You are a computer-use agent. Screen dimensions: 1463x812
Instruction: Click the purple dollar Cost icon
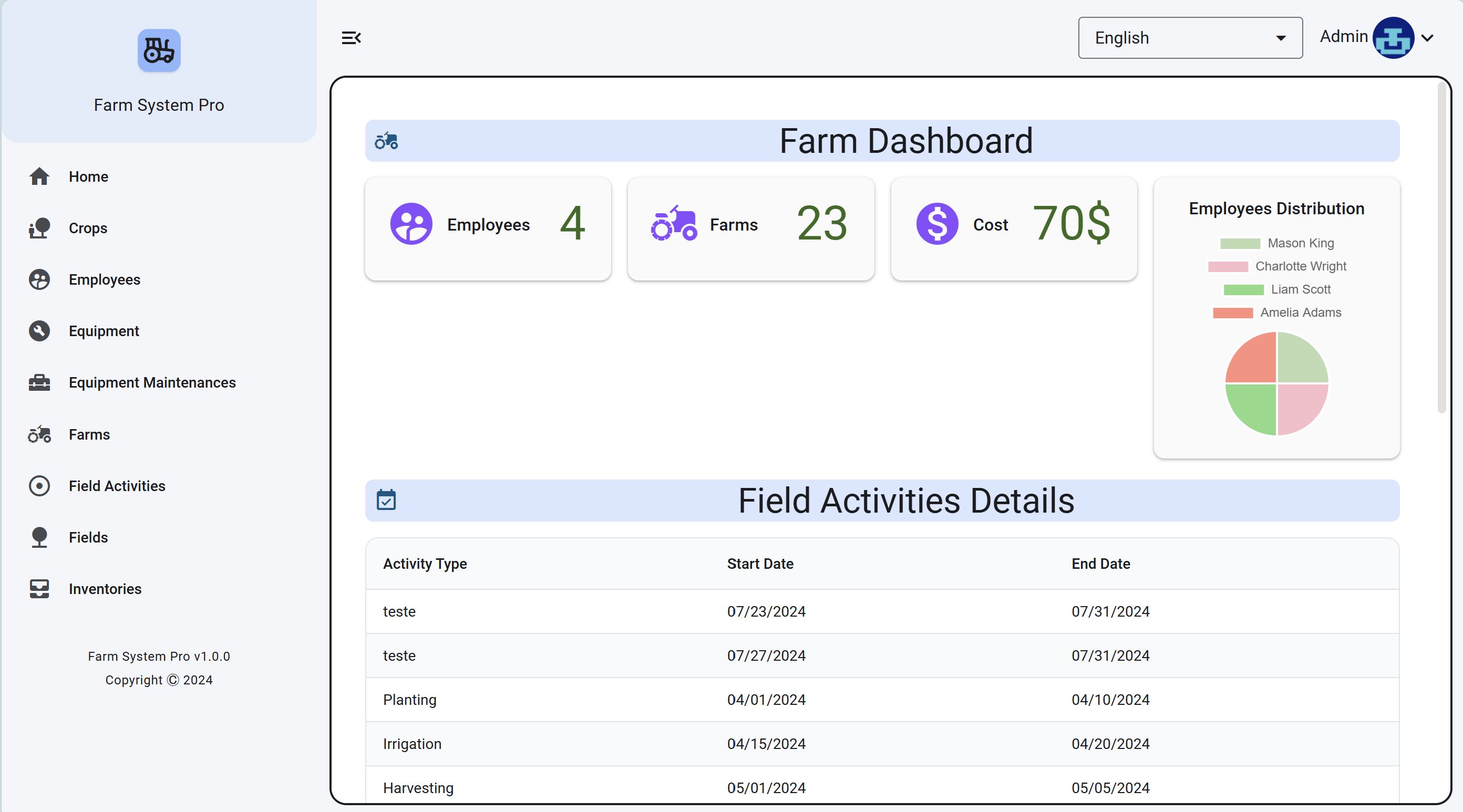pyautogui.click(x=937, y=224)
